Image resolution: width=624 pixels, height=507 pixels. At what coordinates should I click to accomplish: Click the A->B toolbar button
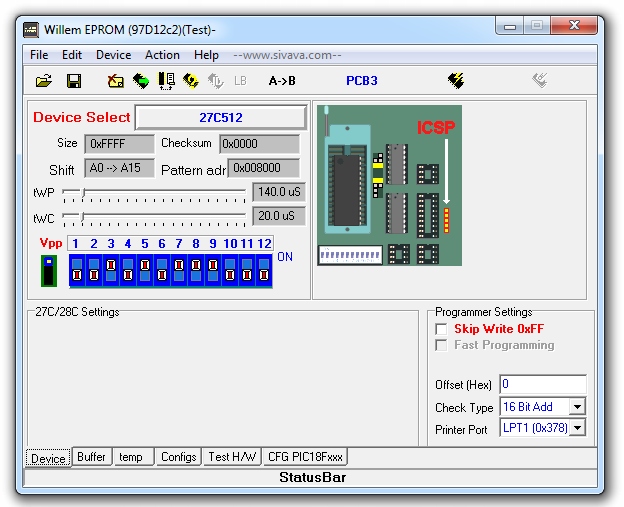282,81
